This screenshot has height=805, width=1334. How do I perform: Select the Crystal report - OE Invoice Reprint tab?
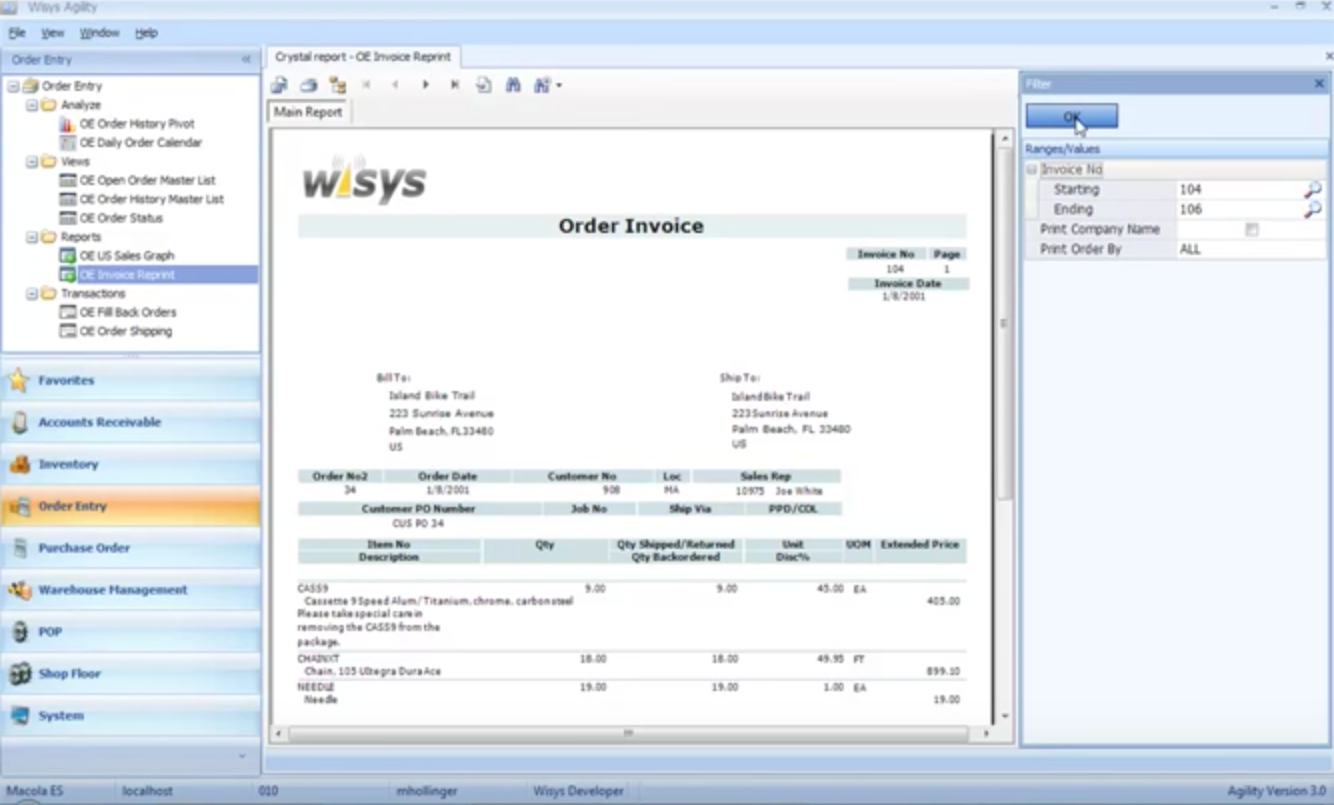(x=363, y=57)
